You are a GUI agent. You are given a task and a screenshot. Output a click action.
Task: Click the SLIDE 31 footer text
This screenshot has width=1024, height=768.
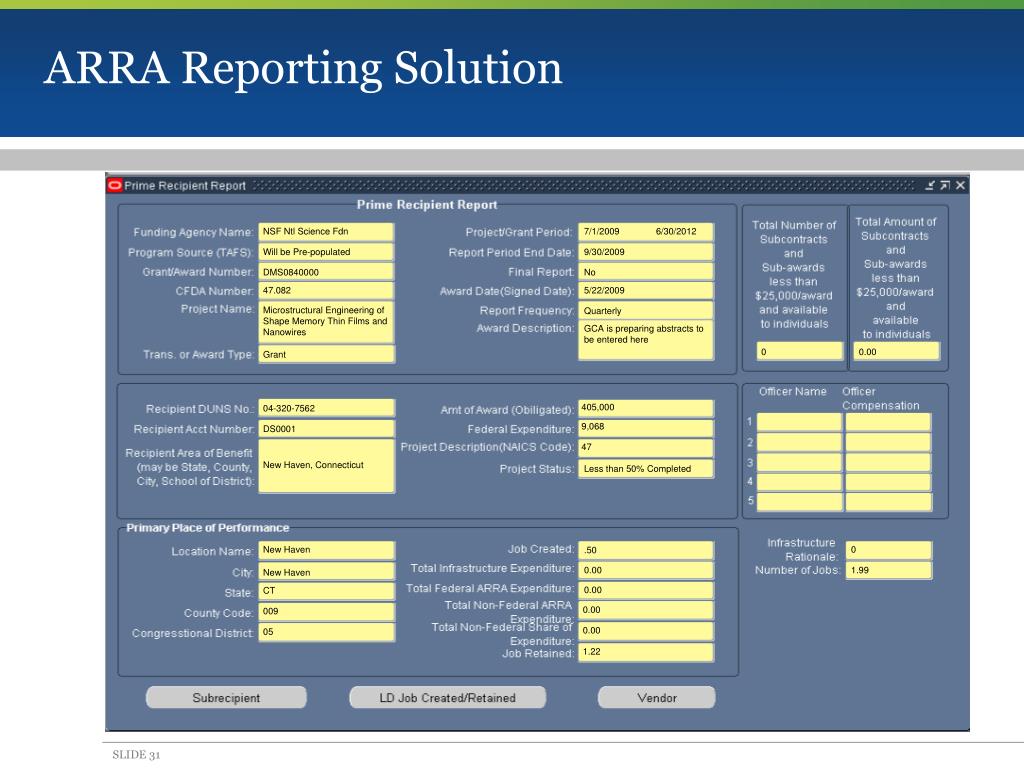136,754
